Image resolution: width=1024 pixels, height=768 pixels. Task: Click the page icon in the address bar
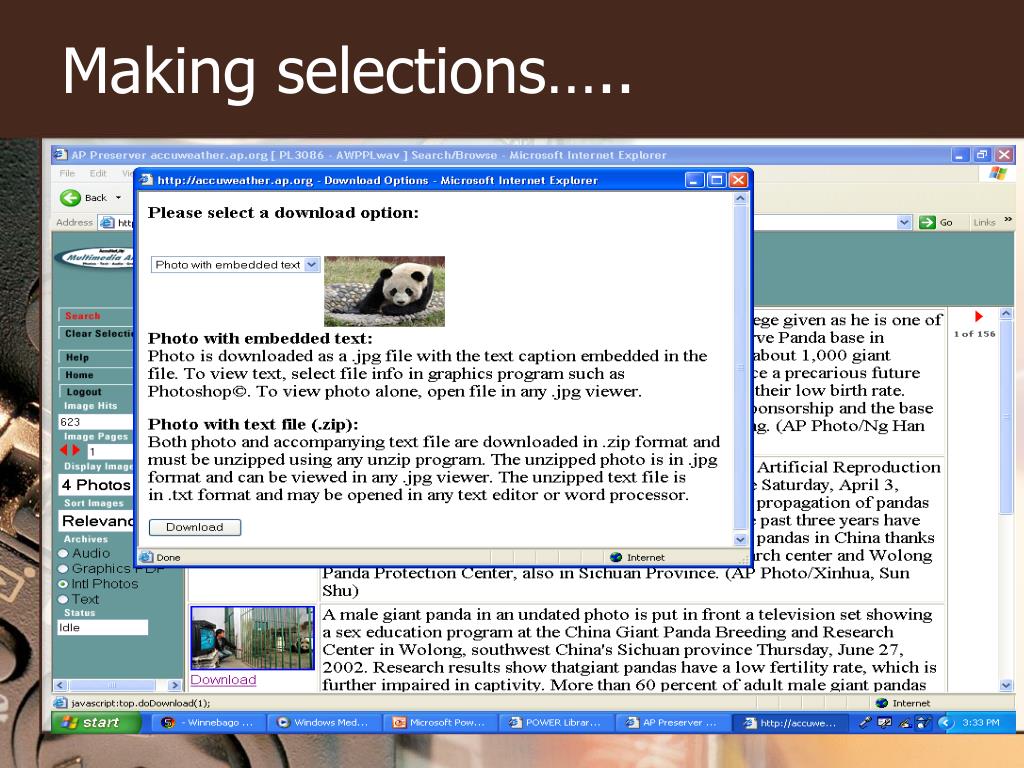[x=108, y=223]
